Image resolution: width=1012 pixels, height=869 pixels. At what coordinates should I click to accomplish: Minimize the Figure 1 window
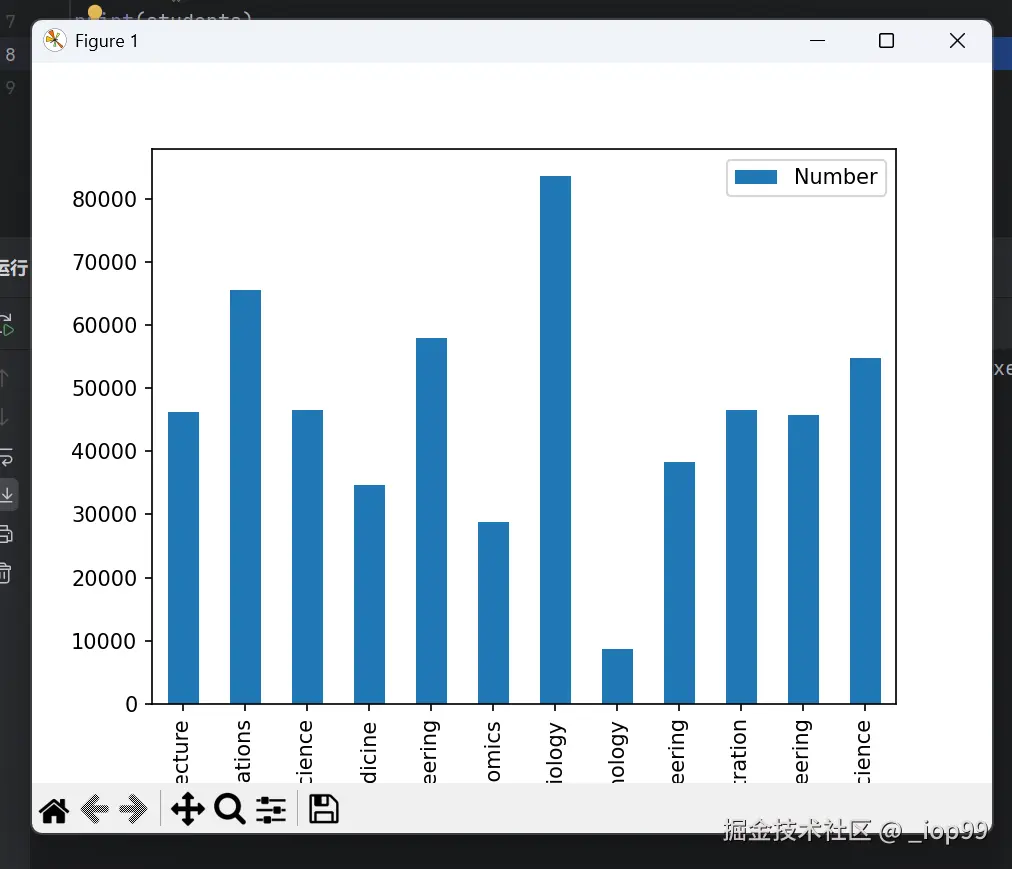coord(817,41)
